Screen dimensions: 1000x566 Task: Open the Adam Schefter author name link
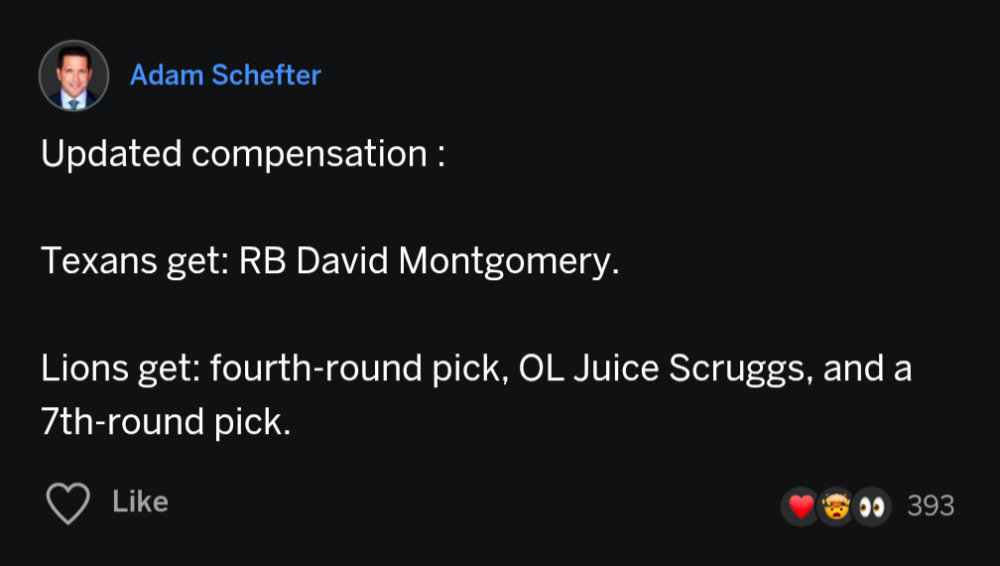pyautogui.click(x=225, y=75)
